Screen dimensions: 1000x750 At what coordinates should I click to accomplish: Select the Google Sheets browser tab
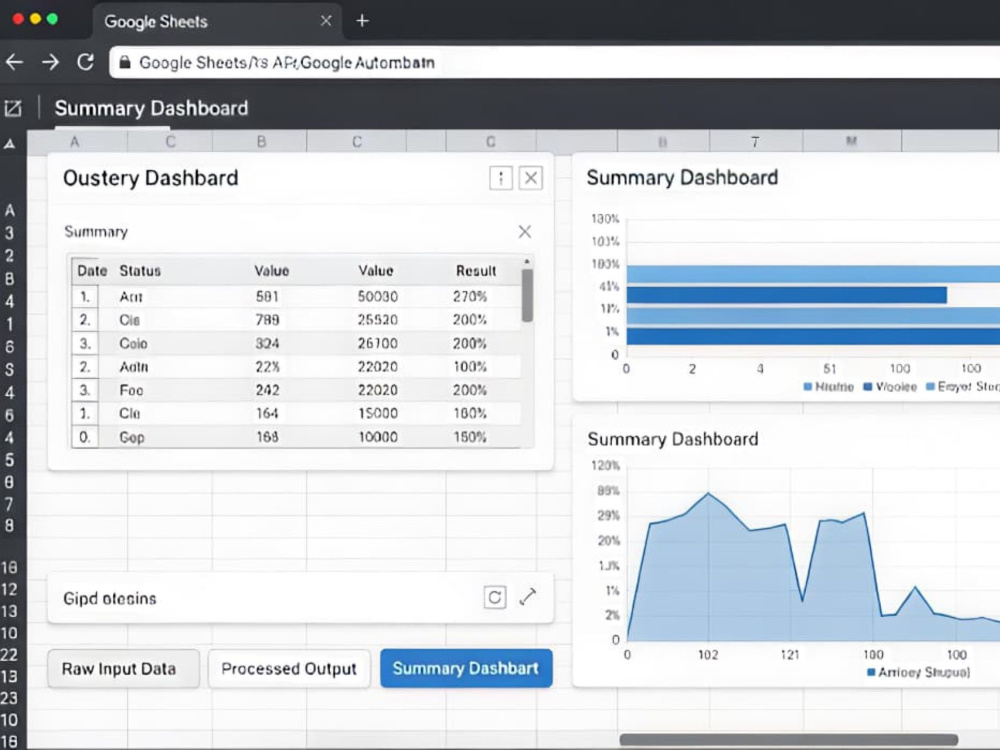pos(217,21)
